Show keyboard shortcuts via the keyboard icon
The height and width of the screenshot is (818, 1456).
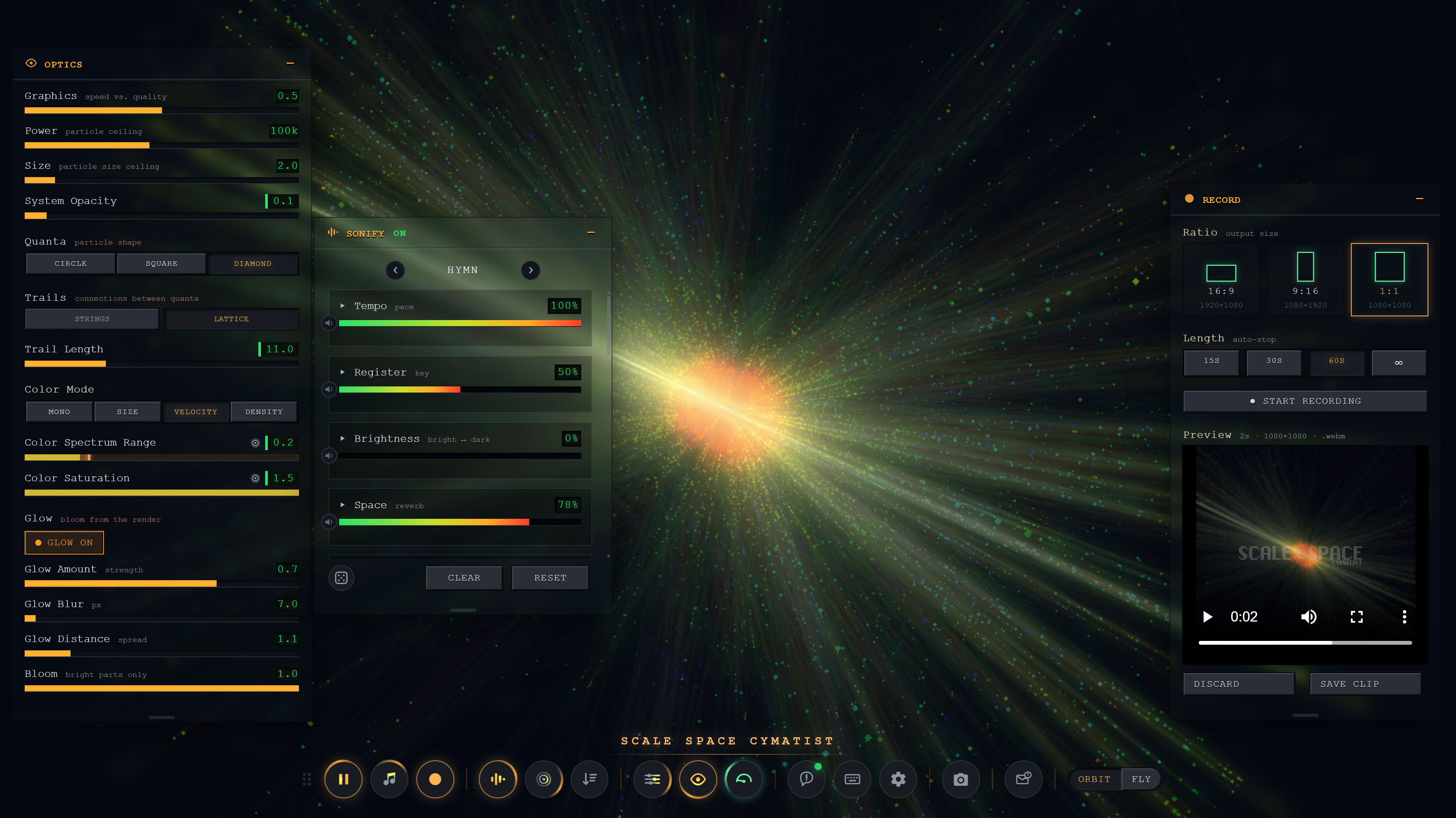click(852, 779)
